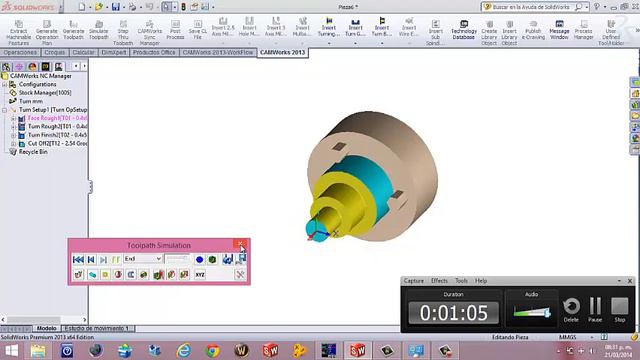Open Chrome from taskbar
The height and width of the screenshot is (360, 640).
212,351
